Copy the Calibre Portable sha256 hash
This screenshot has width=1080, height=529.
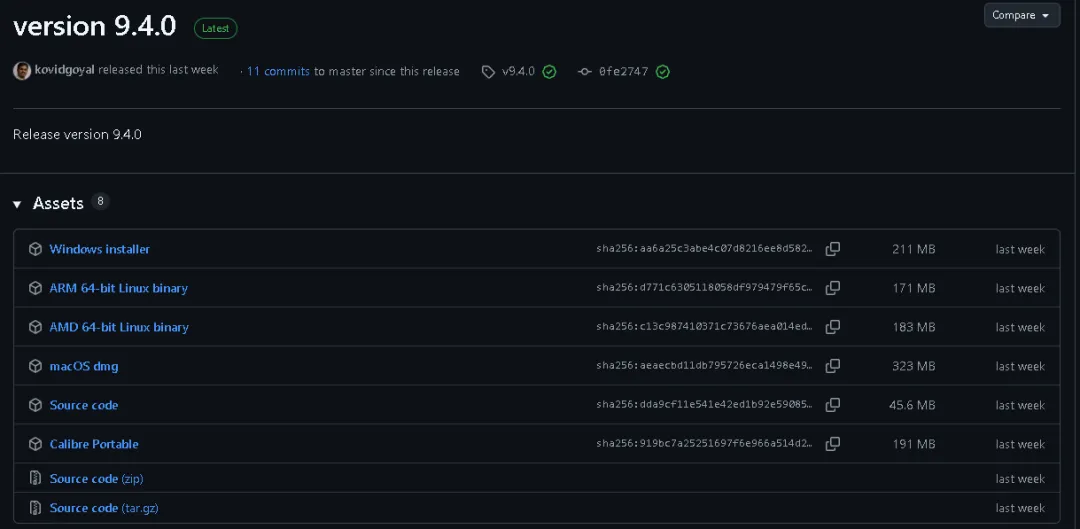click(x=833, y=444)
